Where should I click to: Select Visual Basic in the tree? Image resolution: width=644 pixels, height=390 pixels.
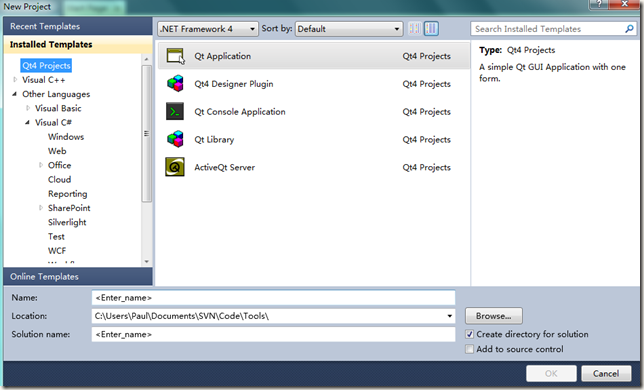[x=58, y=108]
